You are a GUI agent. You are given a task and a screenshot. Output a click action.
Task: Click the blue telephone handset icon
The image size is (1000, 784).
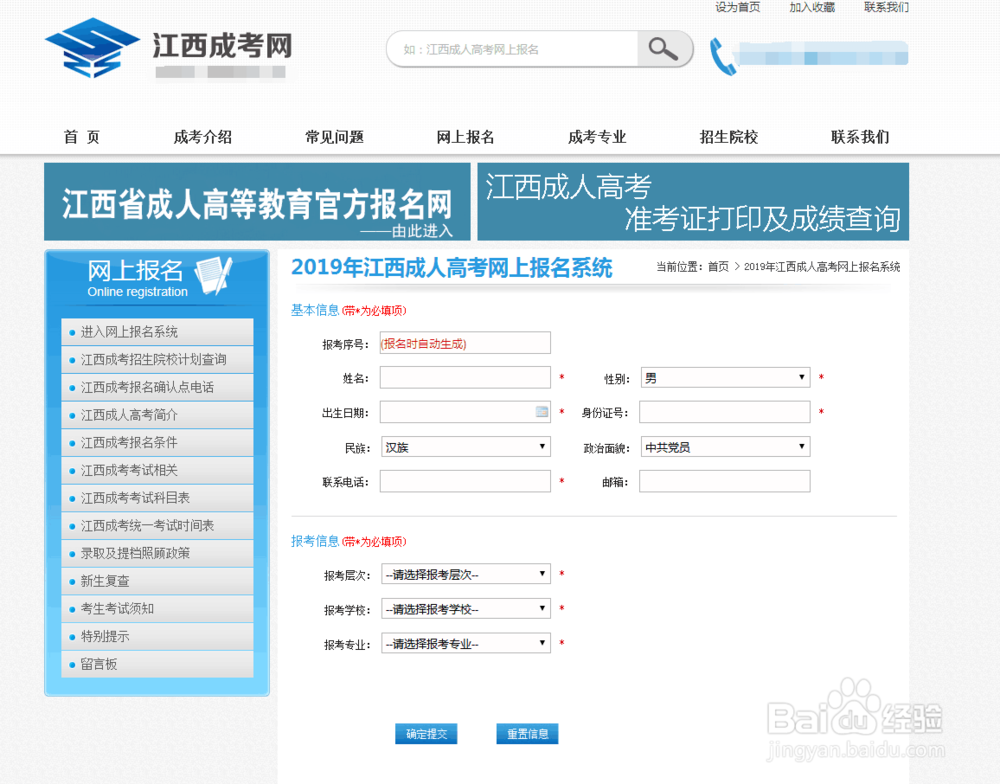coord(723,57)
